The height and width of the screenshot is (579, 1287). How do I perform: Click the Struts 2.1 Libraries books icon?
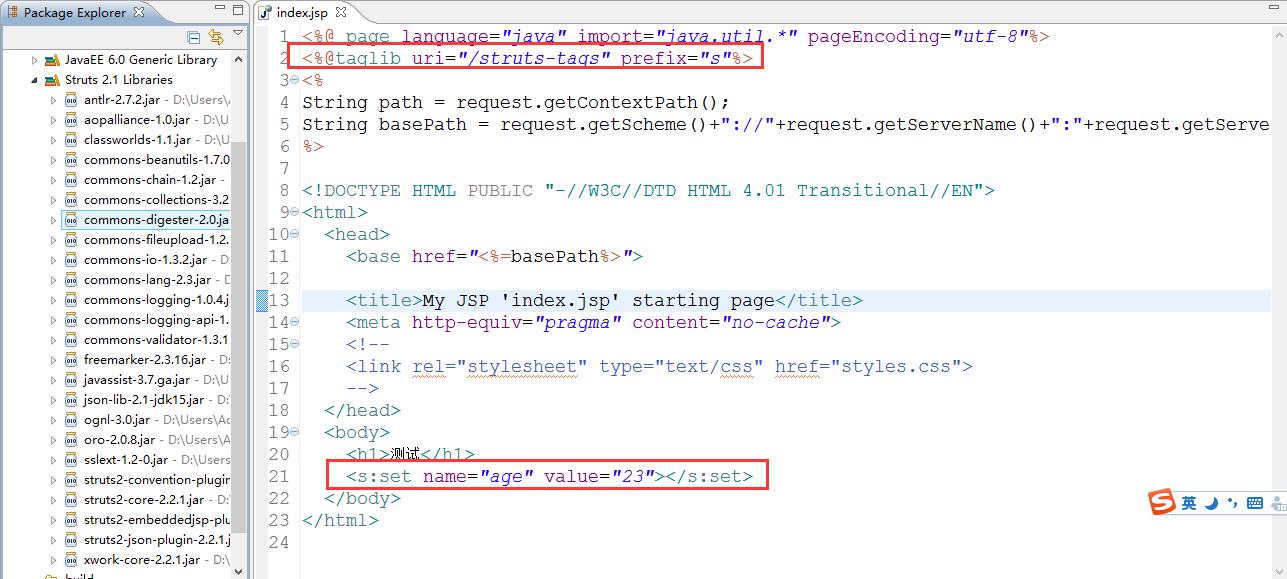54,80
